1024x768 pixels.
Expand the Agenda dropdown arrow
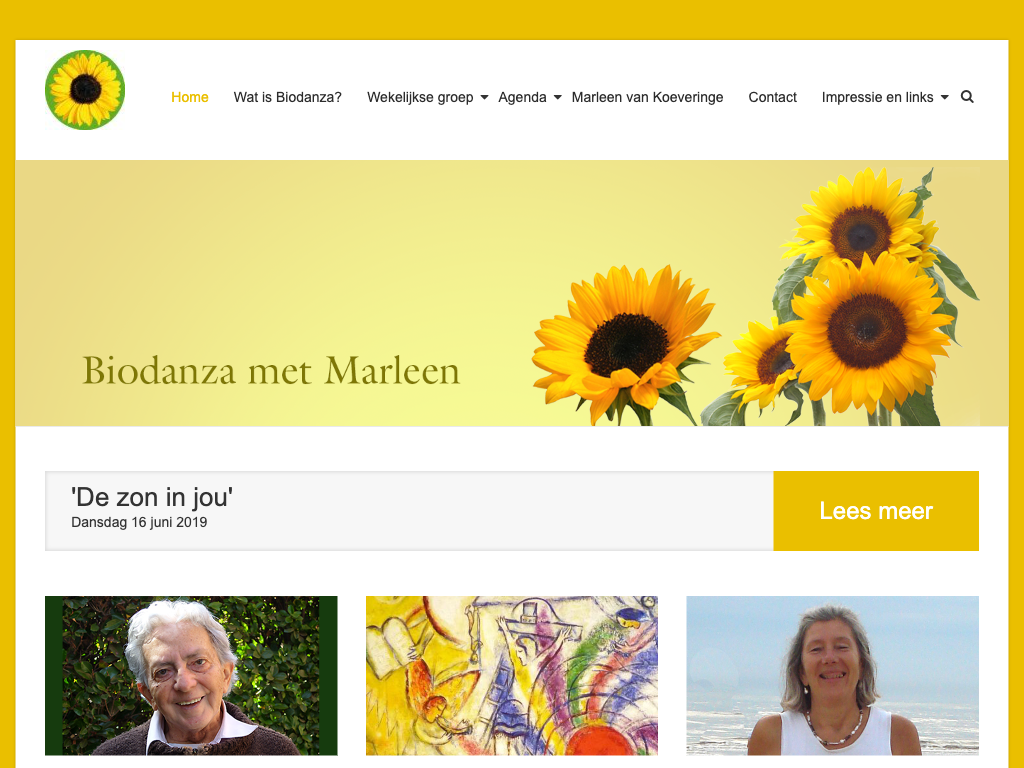pos(558,97)
